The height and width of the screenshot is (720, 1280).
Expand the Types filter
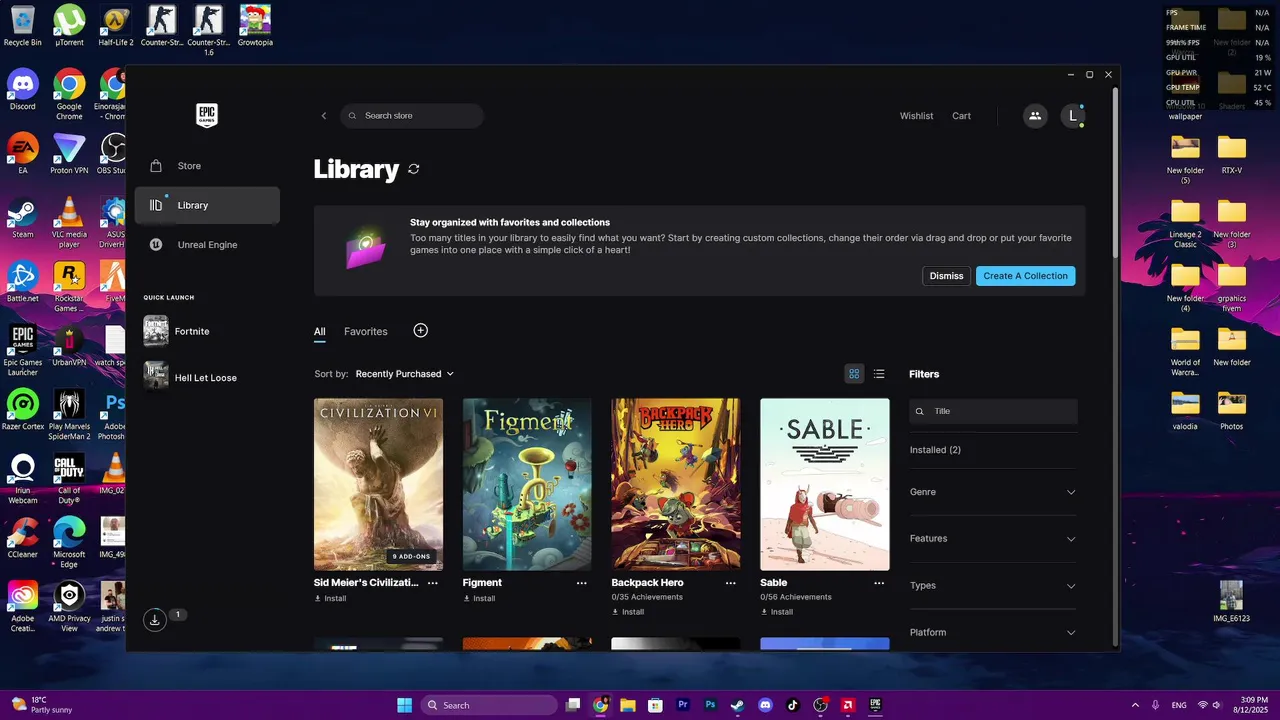(x=993, y=586)
